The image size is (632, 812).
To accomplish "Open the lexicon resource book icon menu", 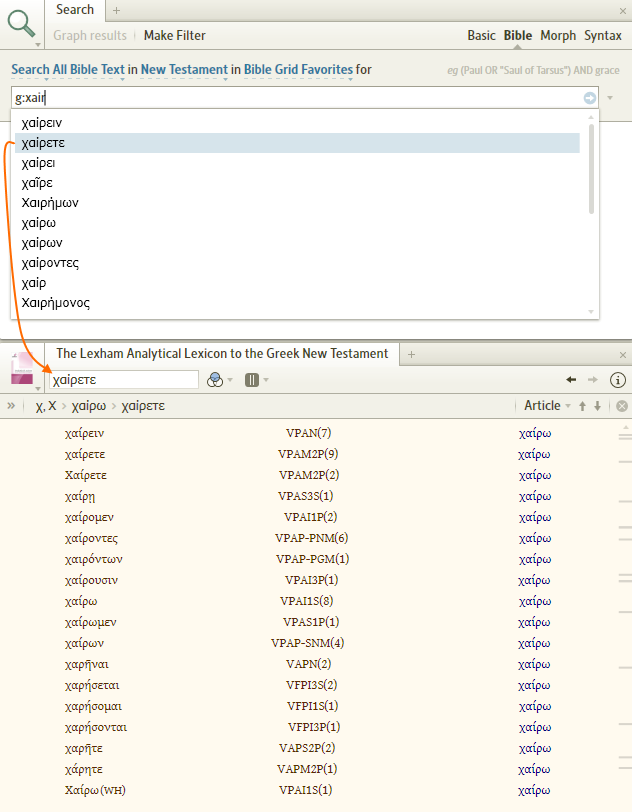I will point(22,369).
